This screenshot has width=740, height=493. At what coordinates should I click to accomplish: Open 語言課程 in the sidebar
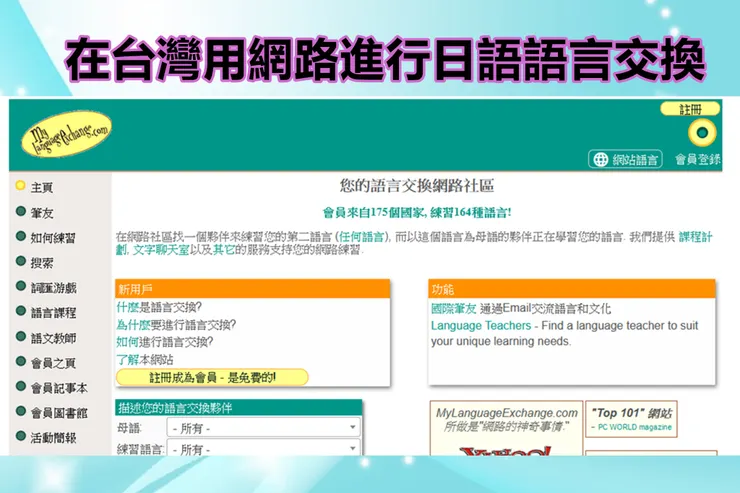click(53, 313)
